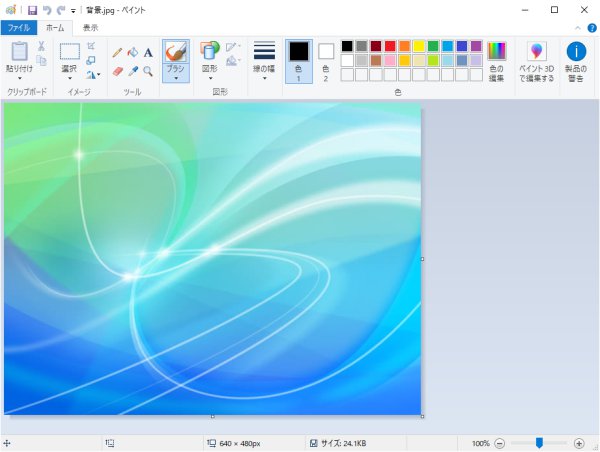Pick the orange color swatch
The height and width of the screenshot is (452, 600).
(x=404, y=46)
